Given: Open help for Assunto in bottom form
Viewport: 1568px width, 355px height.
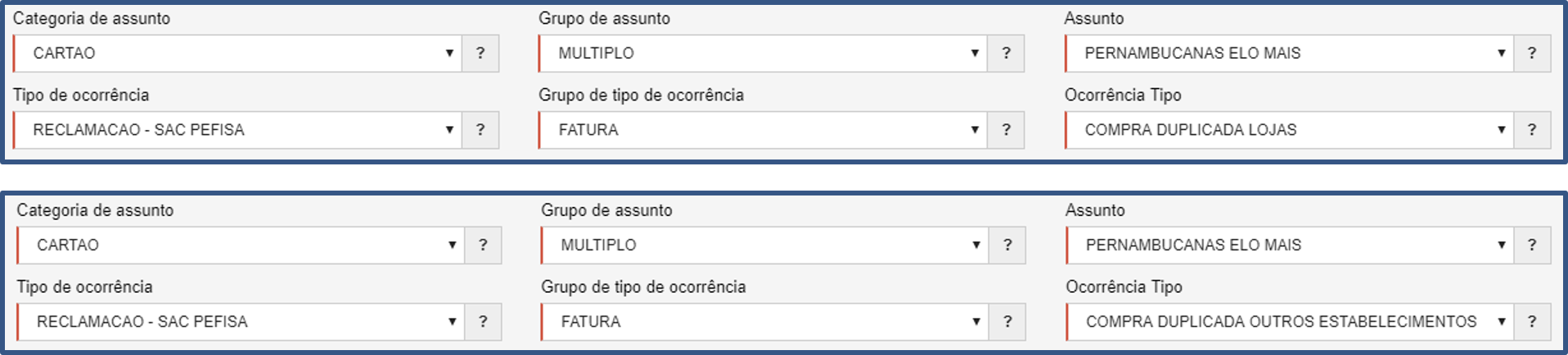Looking at the screenshot, I should point(1531,245).
